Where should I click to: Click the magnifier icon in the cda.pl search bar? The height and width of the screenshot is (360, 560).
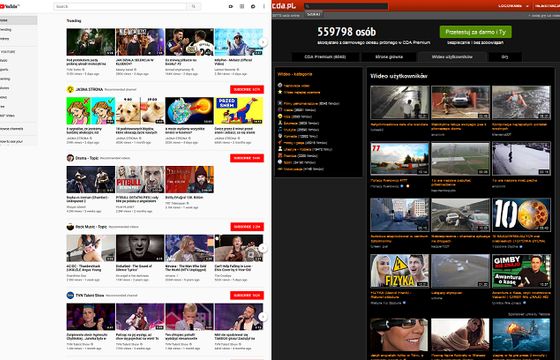[308, 6]
